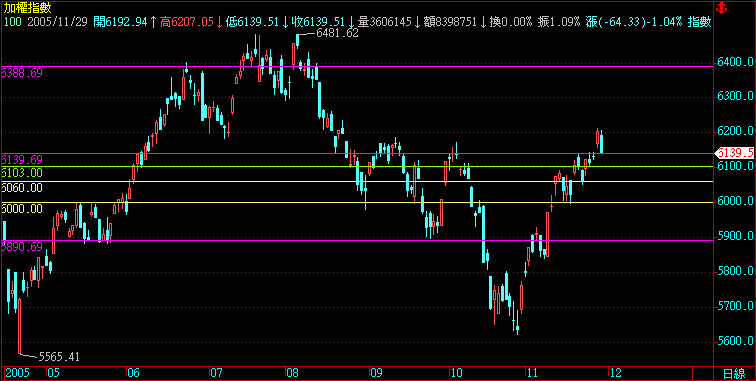This screenshot has height=381, width=756.
Task: Click the closing price 收6139.51
Action: (x=319, y=22)
